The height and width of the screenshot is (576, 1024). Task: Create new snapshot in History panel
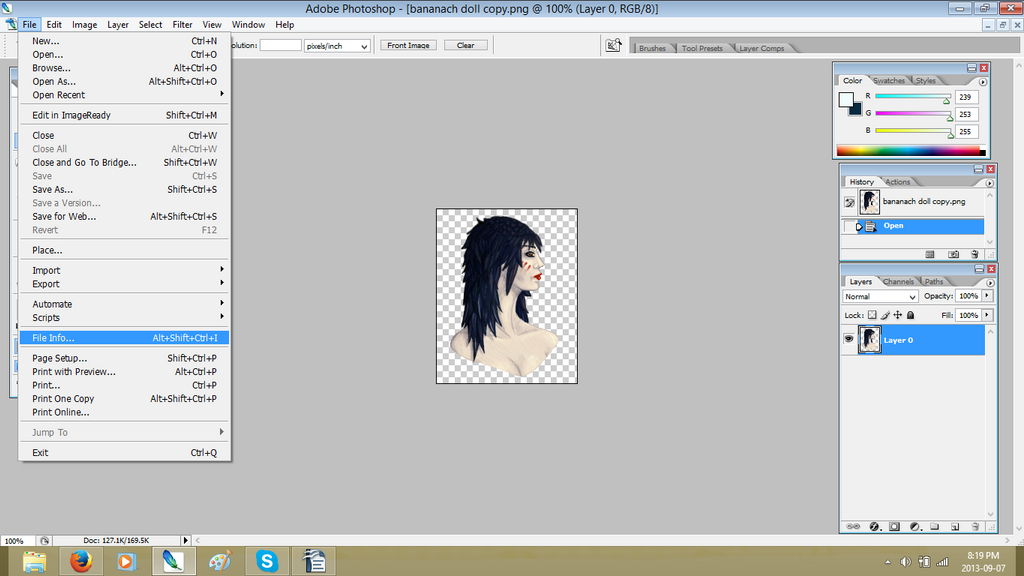953,254
